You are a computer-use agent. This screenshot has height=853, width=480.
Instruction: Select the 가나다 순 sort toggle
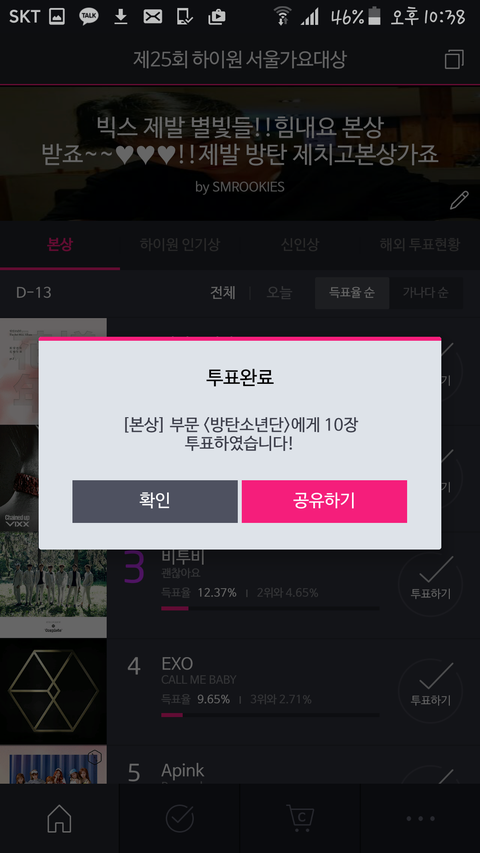pos(426,293)
